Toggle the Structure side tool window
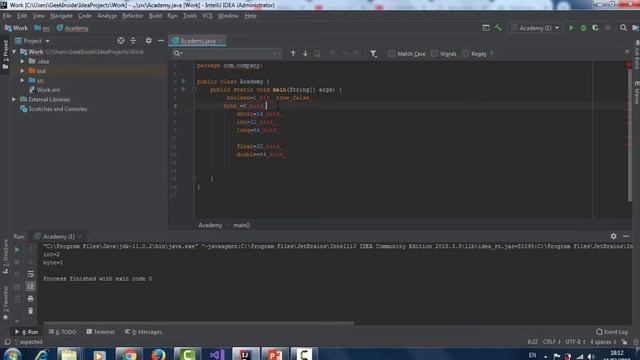This screenshot has height=360, width=640. click(x=5, y=256)
